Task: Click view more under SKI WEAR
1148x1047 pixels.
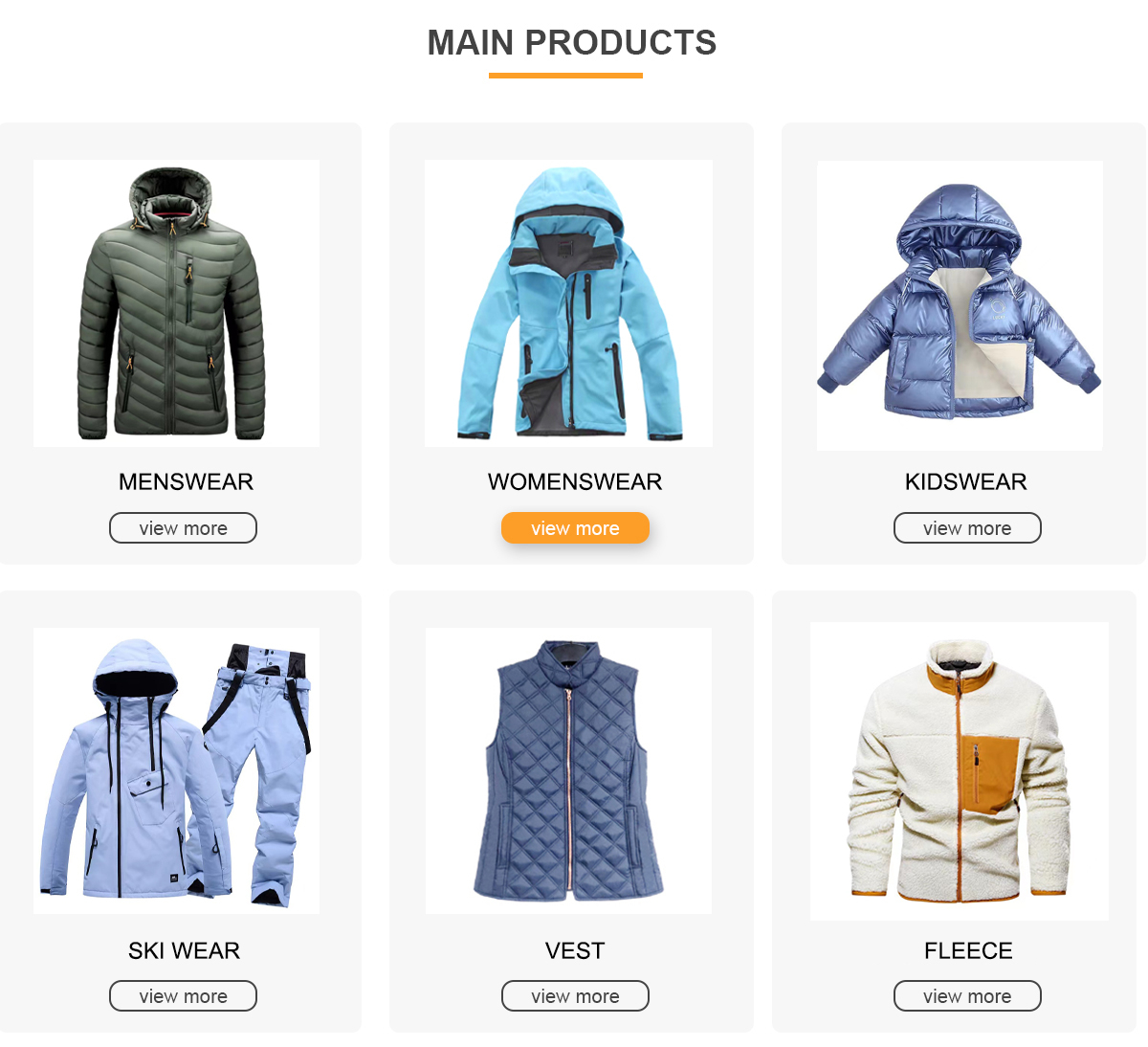Action: [183, 996]
